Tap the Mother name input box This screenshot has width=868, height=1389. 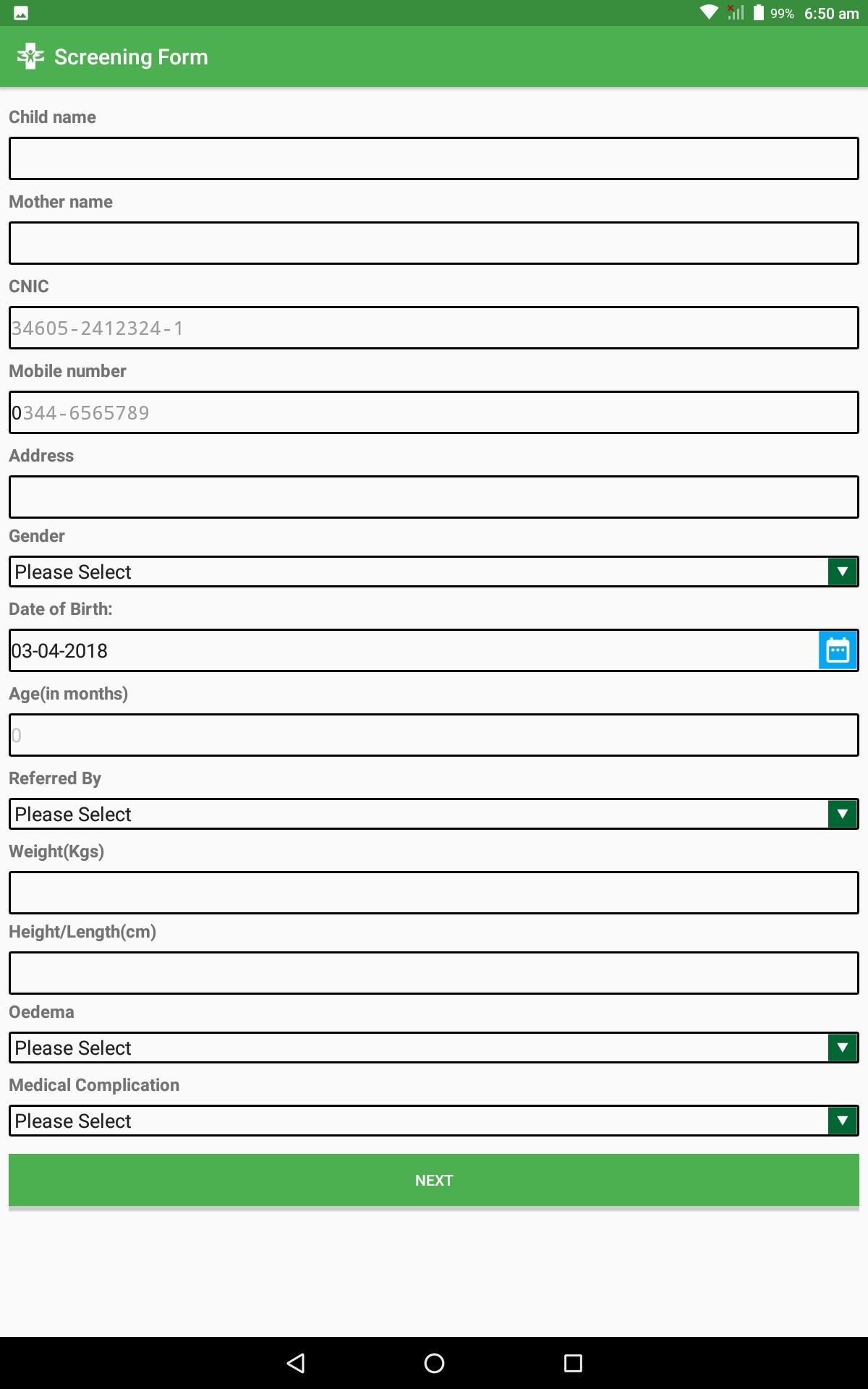point(434,243)
